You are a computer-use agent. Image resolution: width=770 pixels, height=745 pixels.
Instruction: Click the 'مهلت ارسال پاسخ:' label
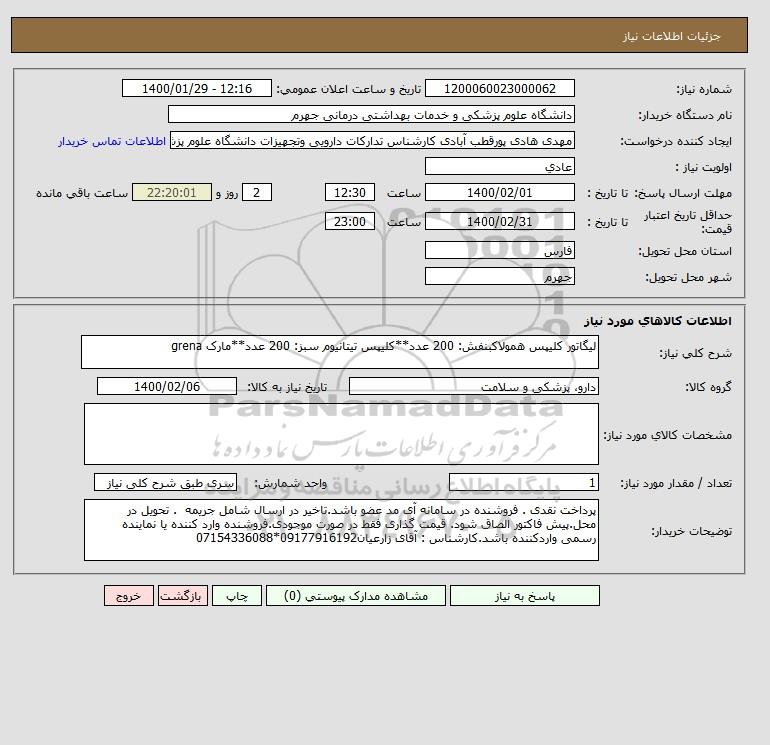pos(683,193)
